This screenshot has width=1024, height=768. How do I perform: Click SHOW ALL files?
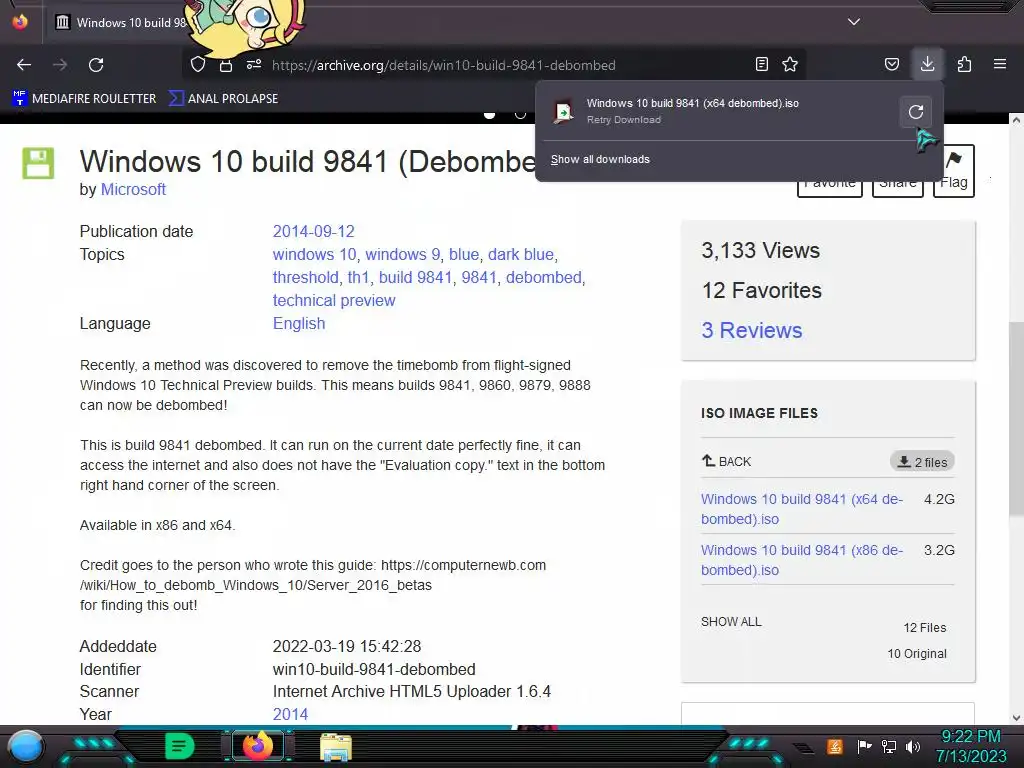[731, 622]
